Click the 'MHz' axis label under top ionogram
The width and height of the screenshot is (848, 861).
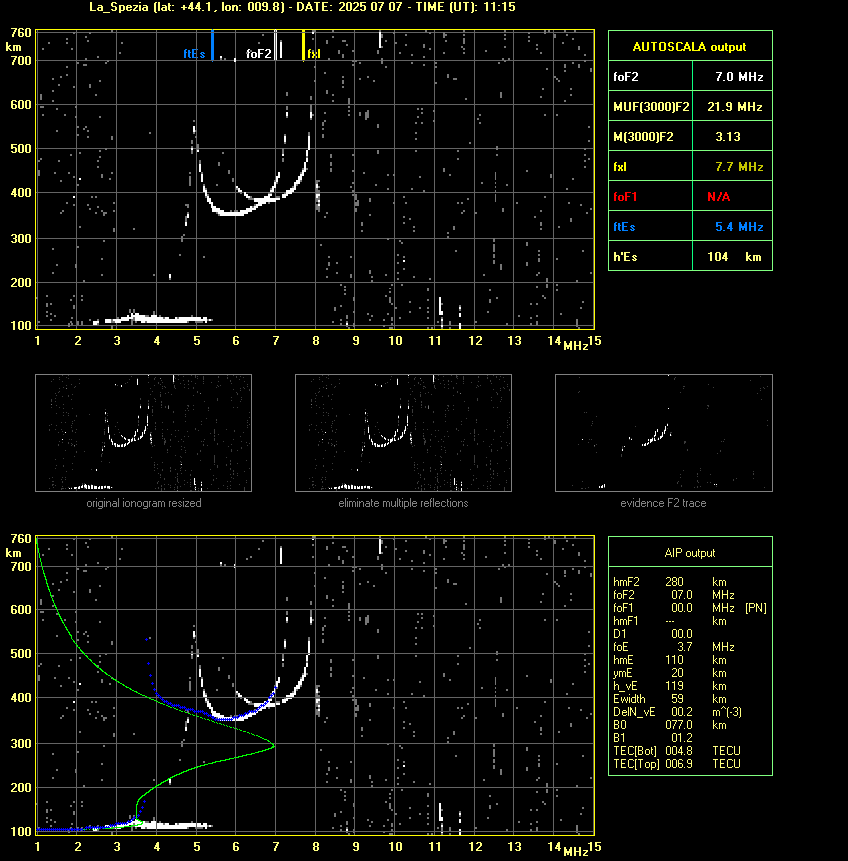tap(576, 345)
